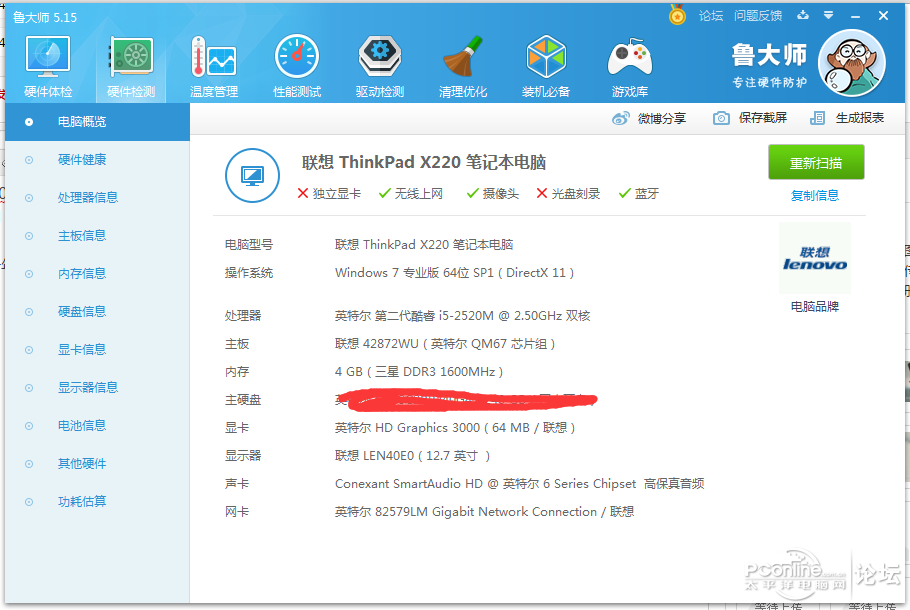
Task: Launch 性能测试 performance test
Action: (297, 66)
